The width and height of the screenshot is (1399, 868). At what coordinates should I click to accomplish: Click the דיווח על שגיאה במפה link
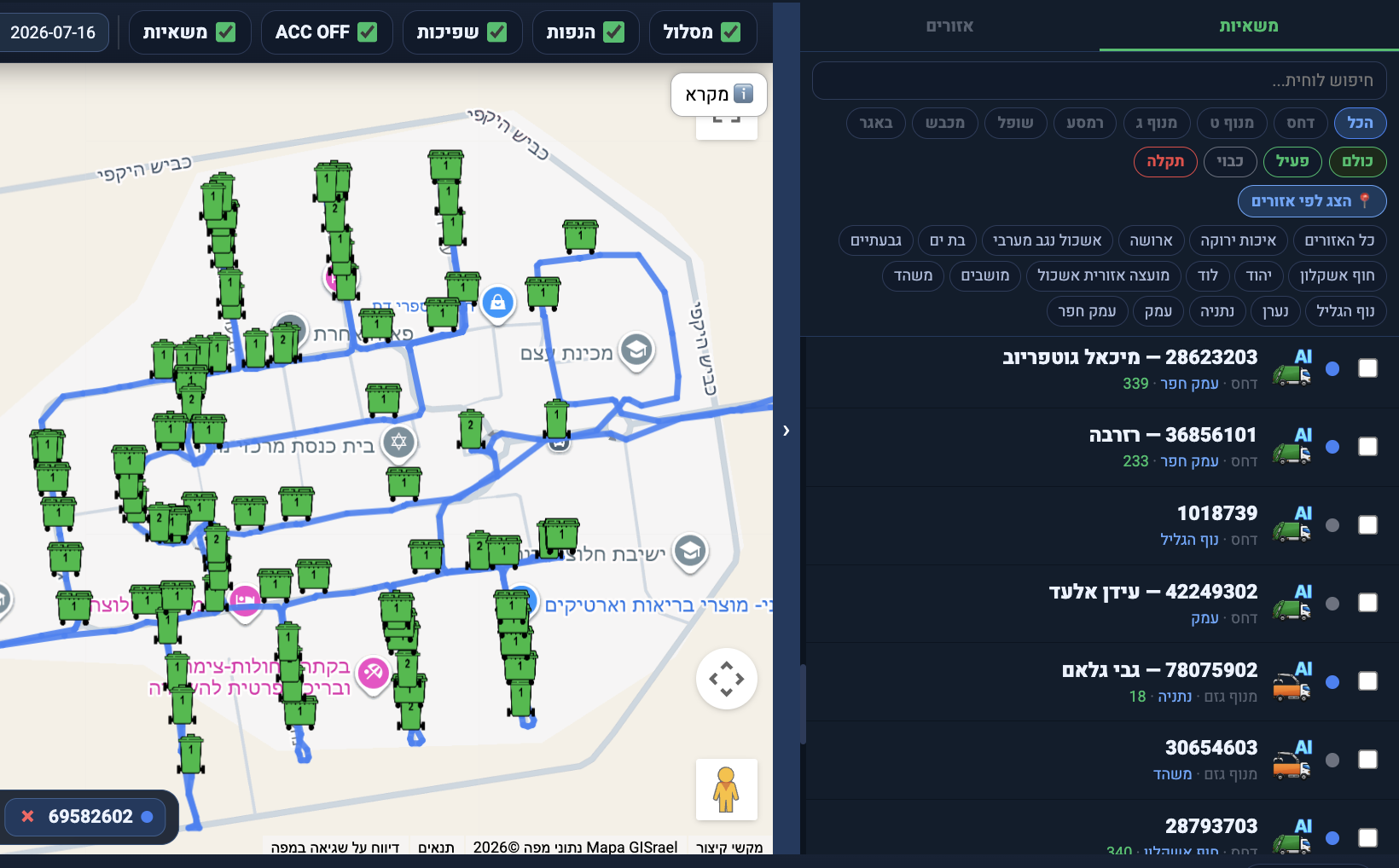pyautogui.click(x=335, y=847)
